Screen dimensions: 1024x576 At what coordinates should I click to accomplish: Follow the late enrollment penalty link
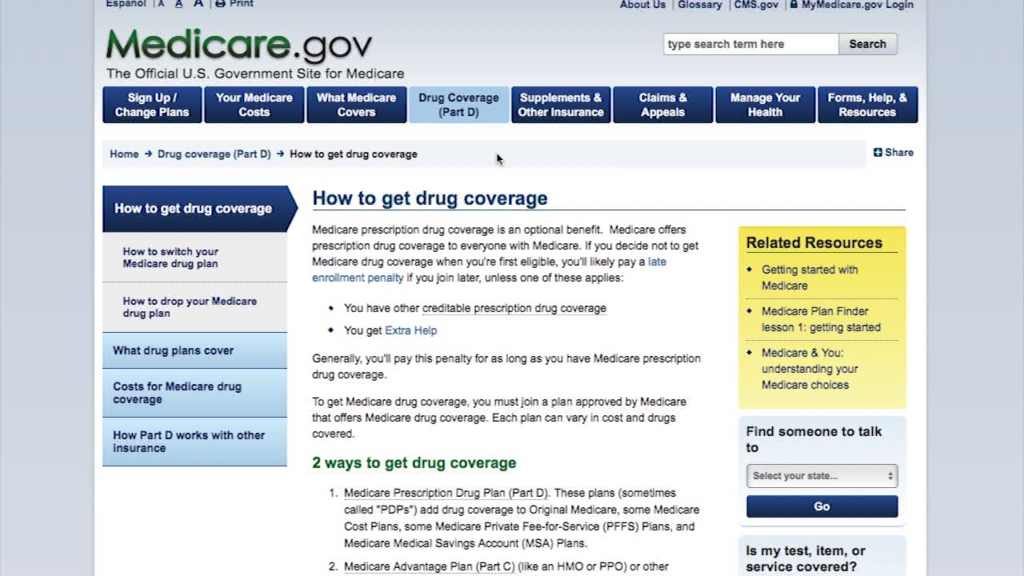point(358,278)
